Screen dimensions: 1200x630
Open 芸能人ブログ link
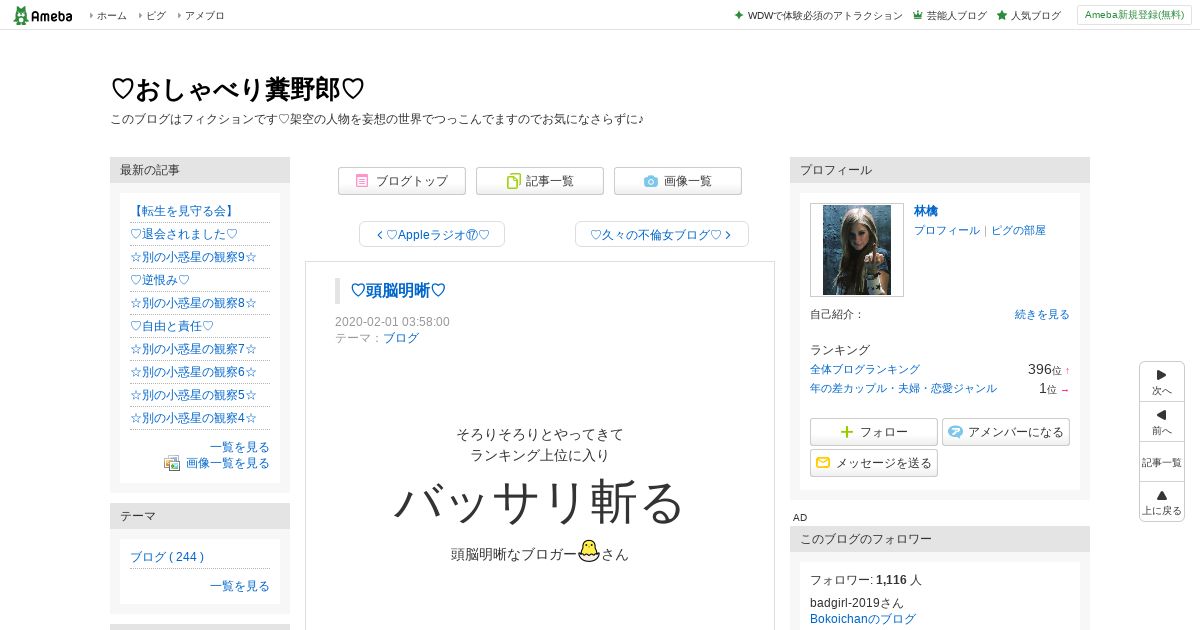coord(956,16)
